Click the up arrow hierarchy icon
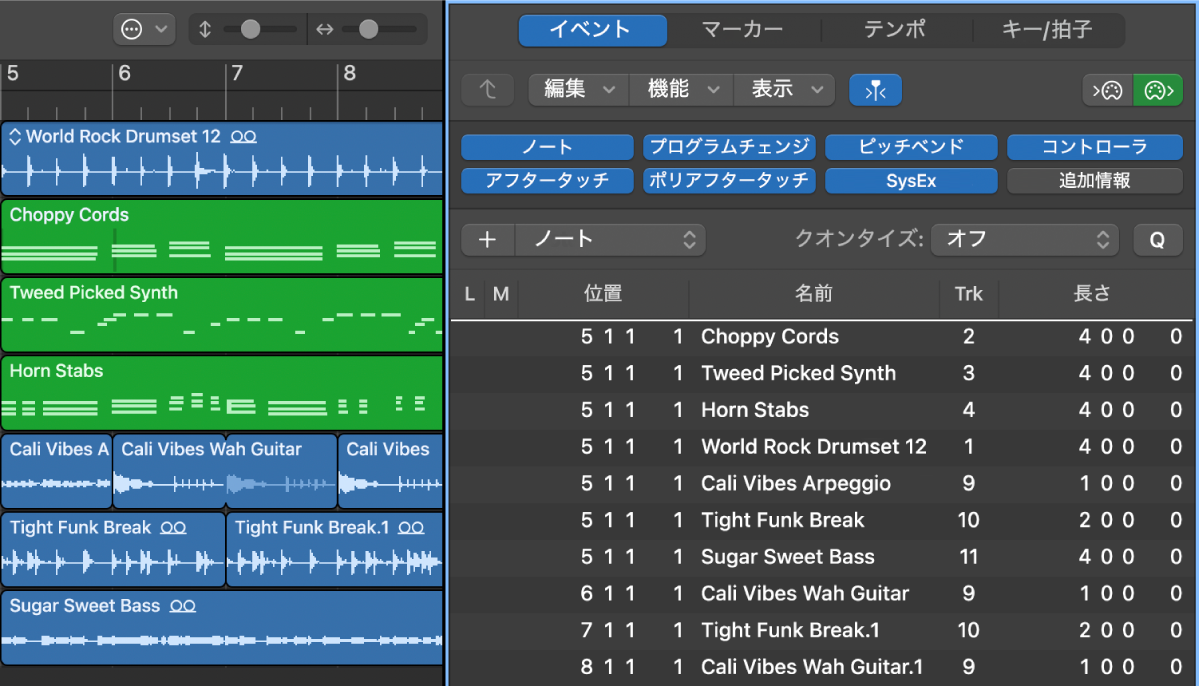 [487, 90]
